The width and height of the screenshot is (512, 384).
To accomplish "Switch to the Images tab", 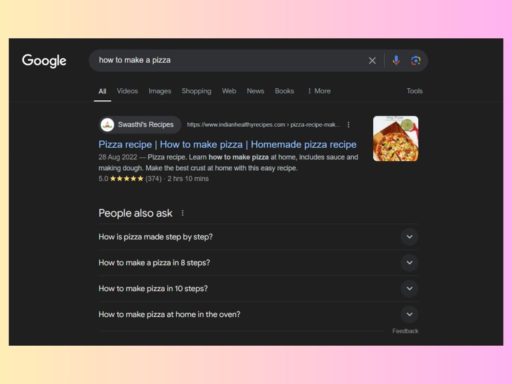I will tap(160, 91).
